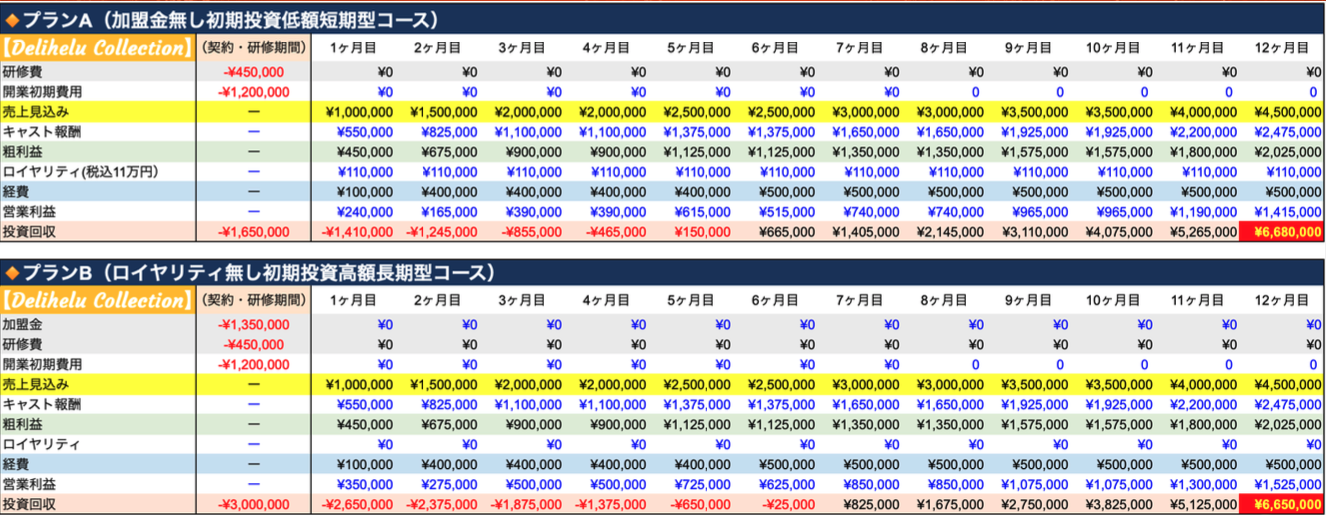Select the -¥1,350,000 加盟金 cell

click(255, 324)
